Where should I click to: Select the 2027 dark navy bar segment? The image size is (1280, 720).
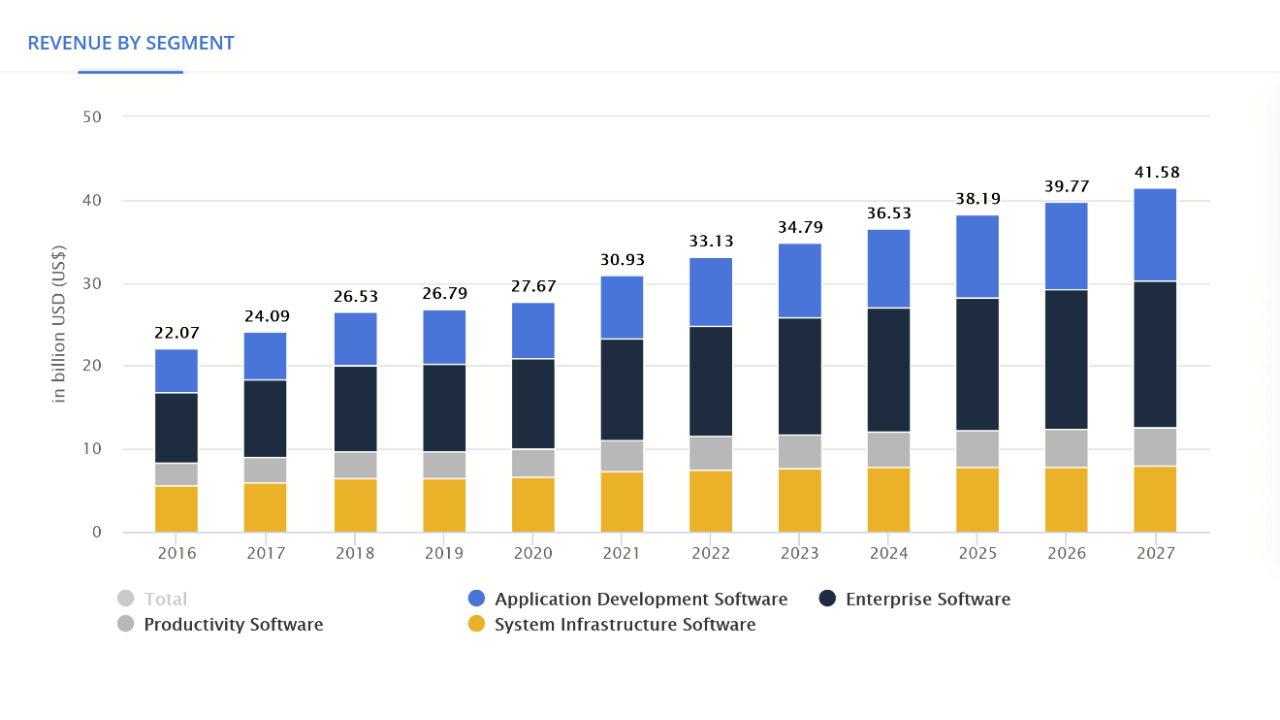pyautogui.click(x=1155, y=354)
